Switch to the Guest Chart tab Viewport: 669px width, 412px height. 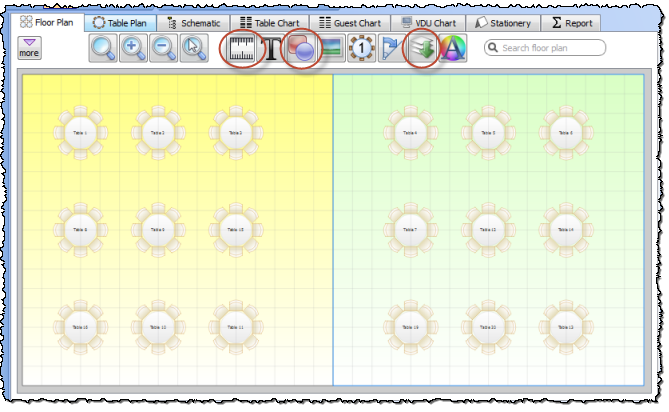pos(347,22)
